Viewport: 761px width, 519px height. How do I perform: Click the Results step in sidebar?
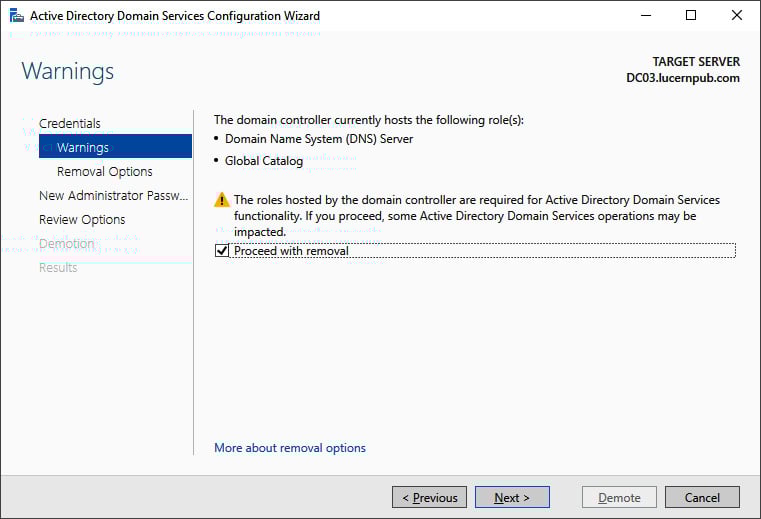(58, 268)
